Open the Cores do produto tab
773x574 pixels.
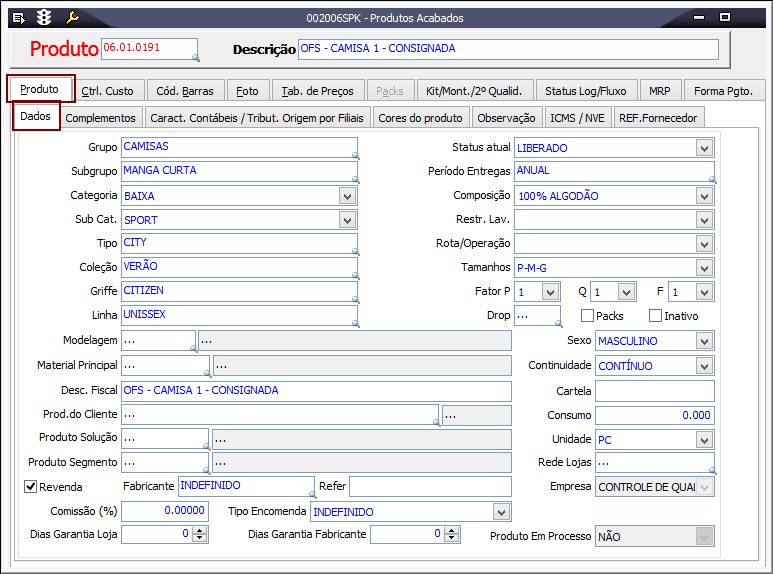(x=420, y=118)
